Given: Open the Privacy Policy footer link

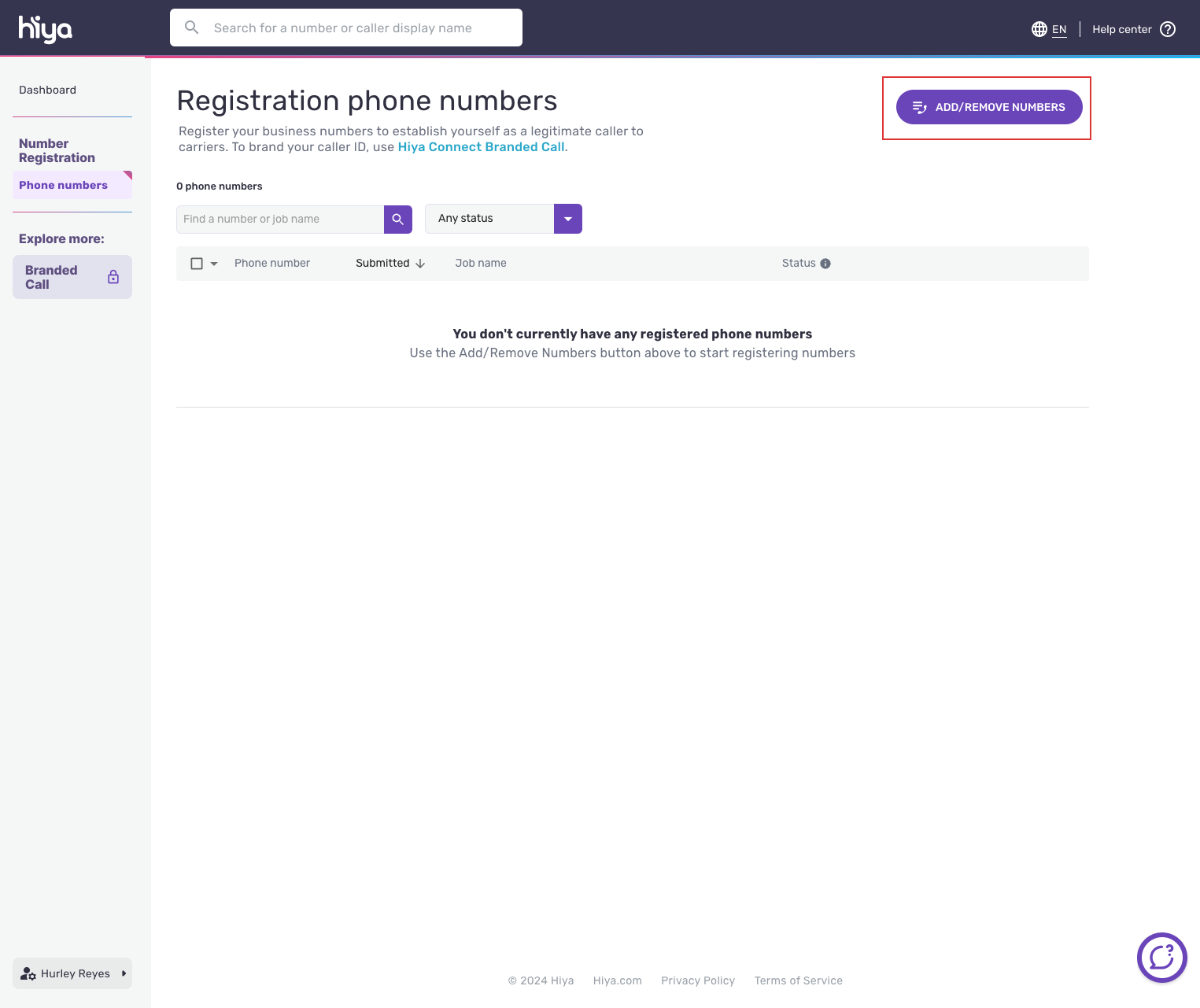Looking at the screenshot, I should [x=697, y=980].
